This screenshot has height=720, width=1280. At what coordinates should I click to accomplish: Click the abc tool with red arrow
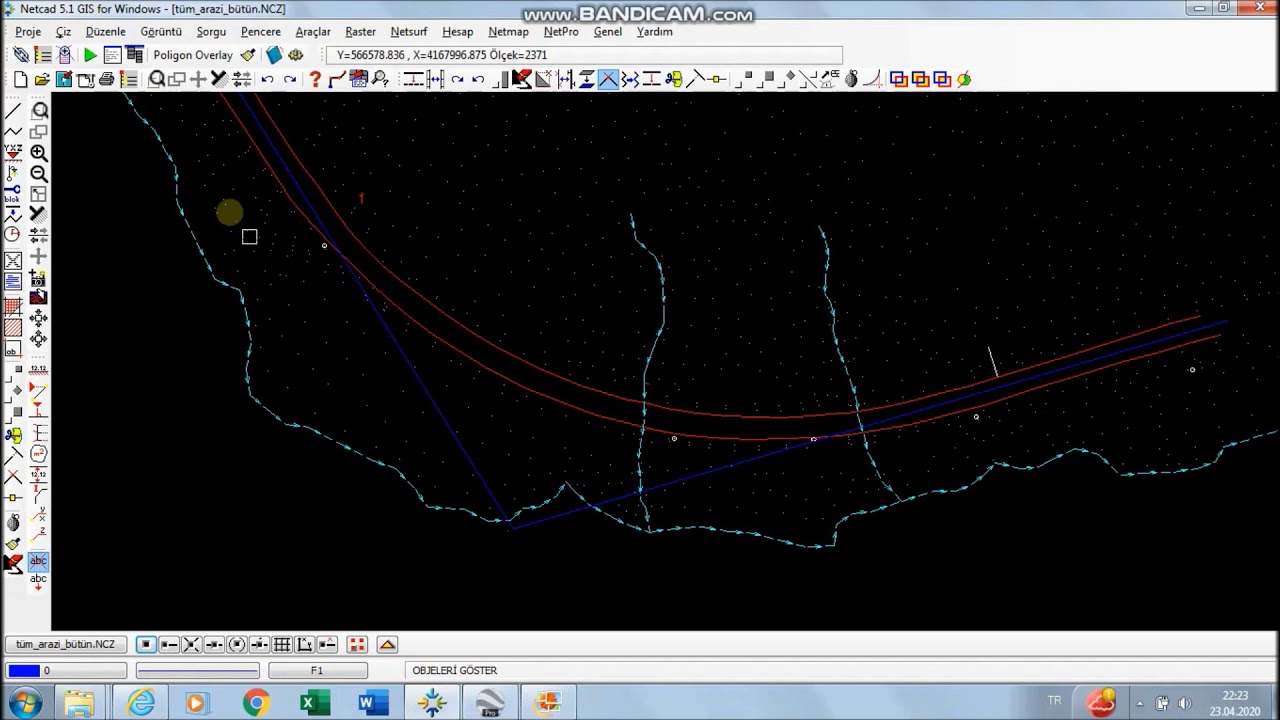tap(38, 582)
